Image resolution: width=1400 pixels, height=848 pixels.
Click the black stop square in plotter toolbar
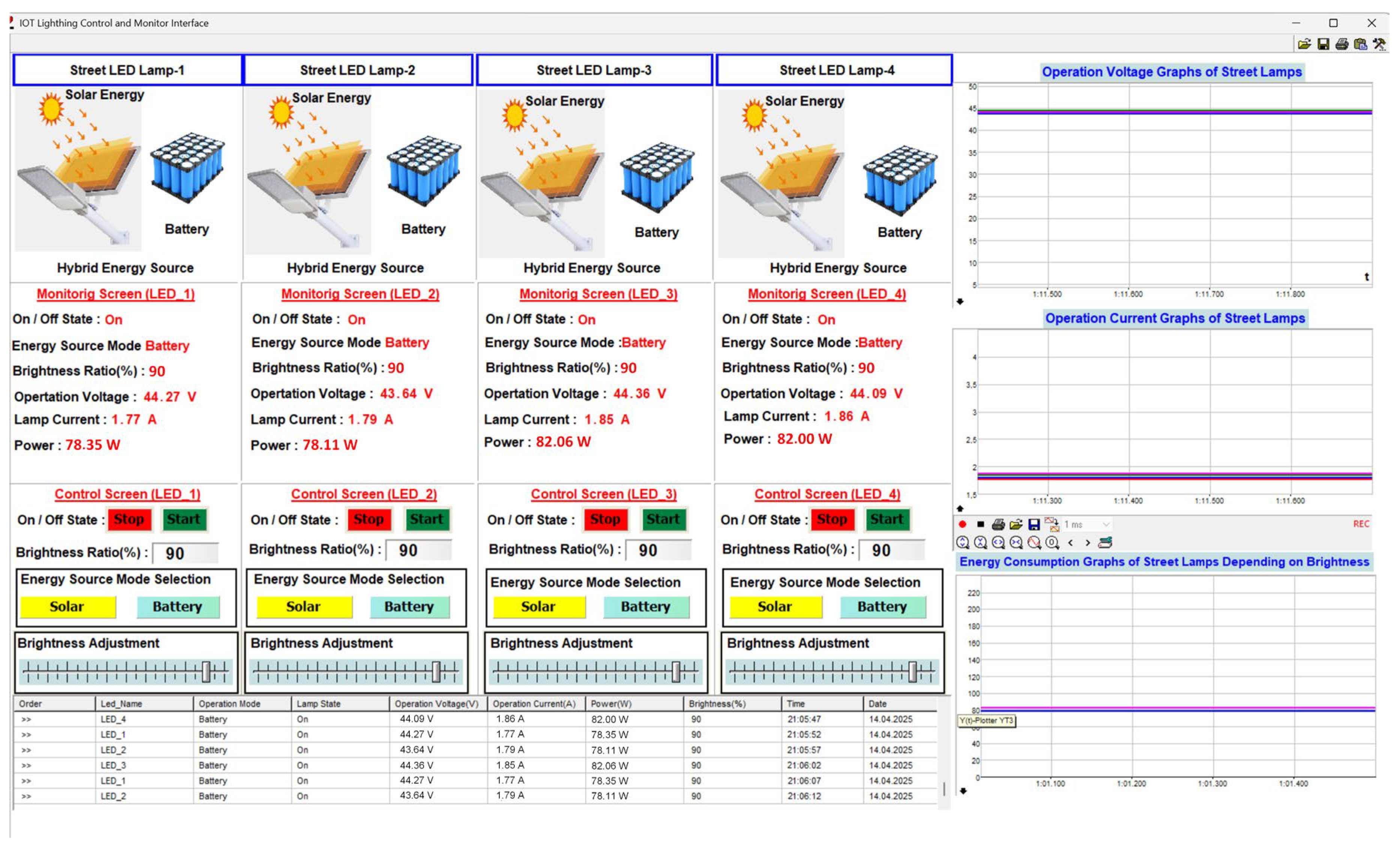[x=981, y=524]
